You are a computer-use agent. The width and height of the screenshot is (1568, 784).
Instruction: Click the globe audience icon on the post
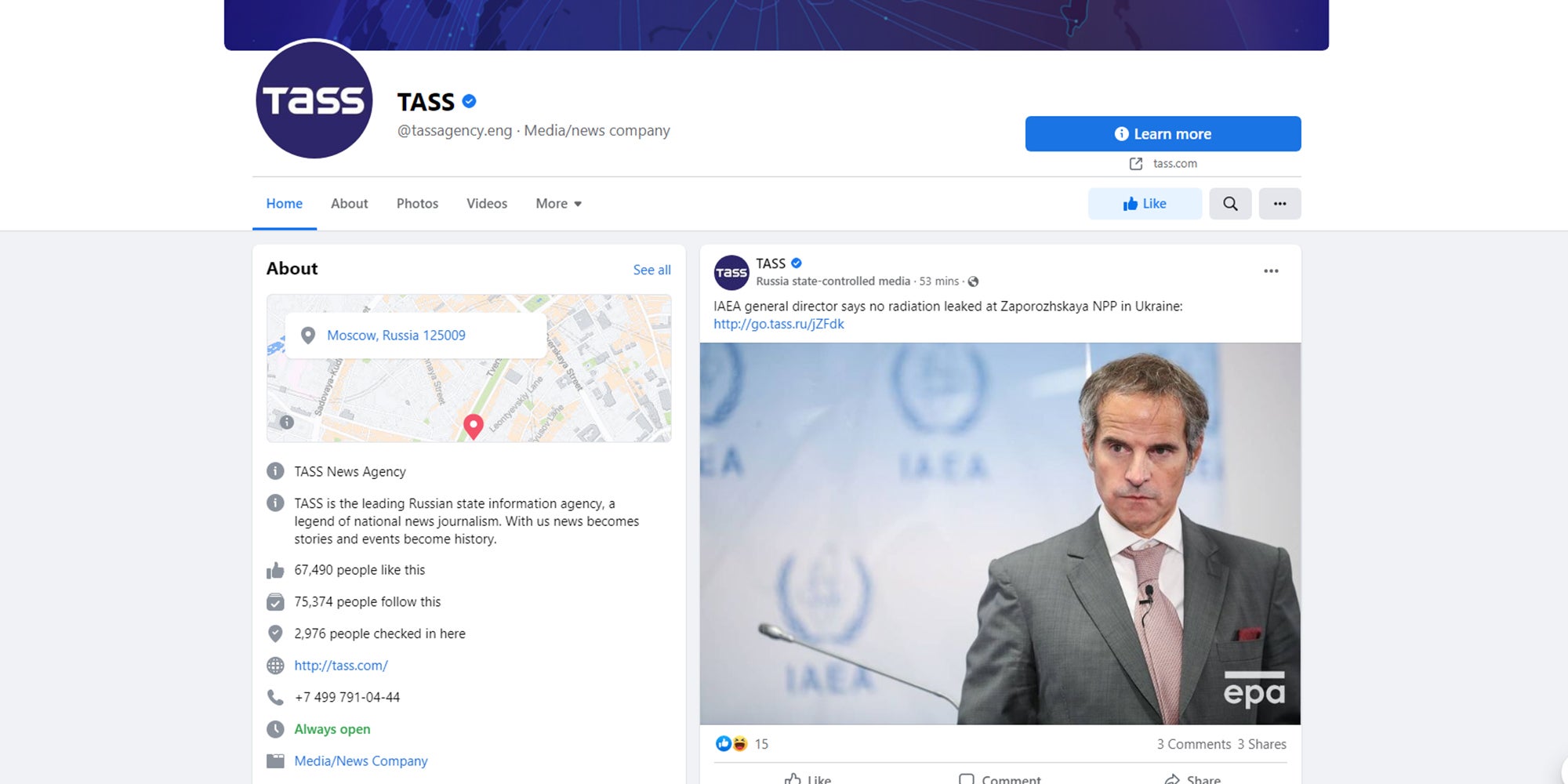click(x=972, y=281)
